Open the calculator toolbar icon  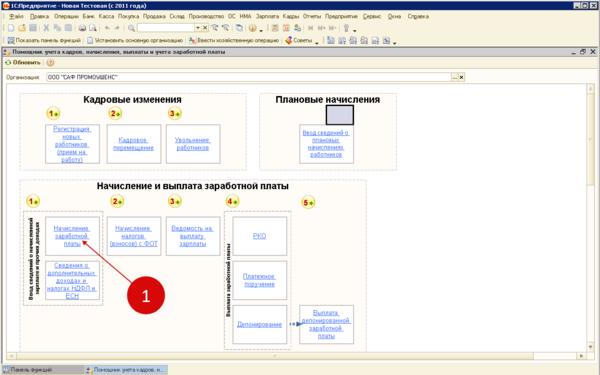(275, 28)
